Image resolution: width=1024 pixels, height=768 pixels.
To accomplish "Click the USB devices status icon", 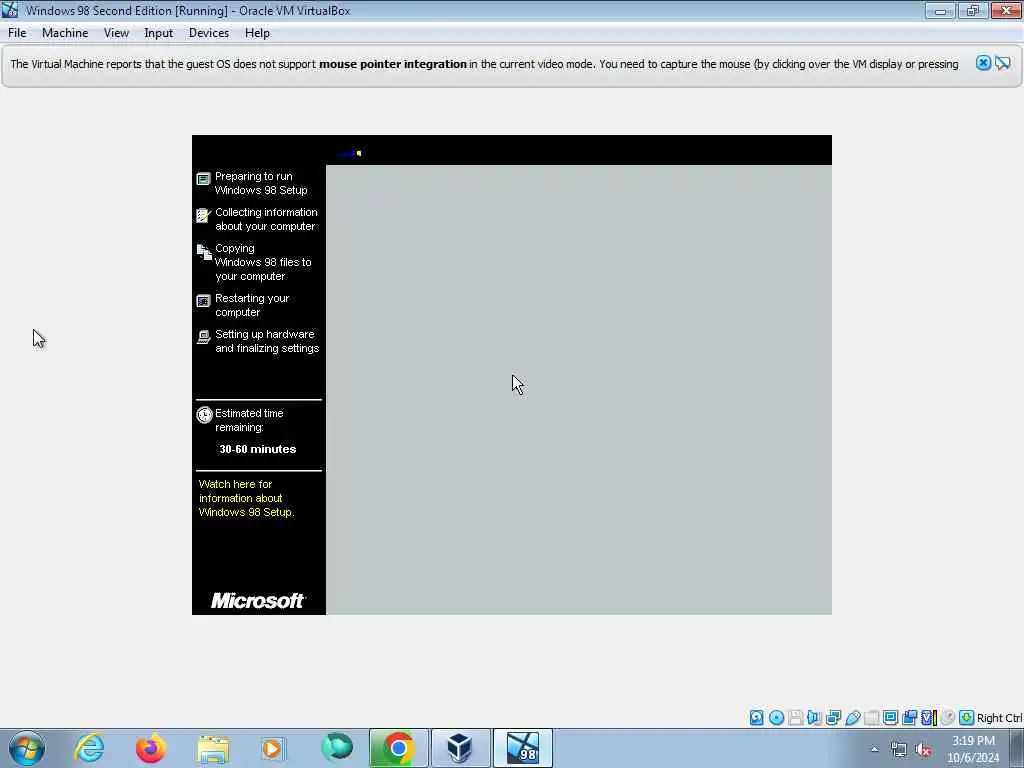I will [x=853, y=718].
